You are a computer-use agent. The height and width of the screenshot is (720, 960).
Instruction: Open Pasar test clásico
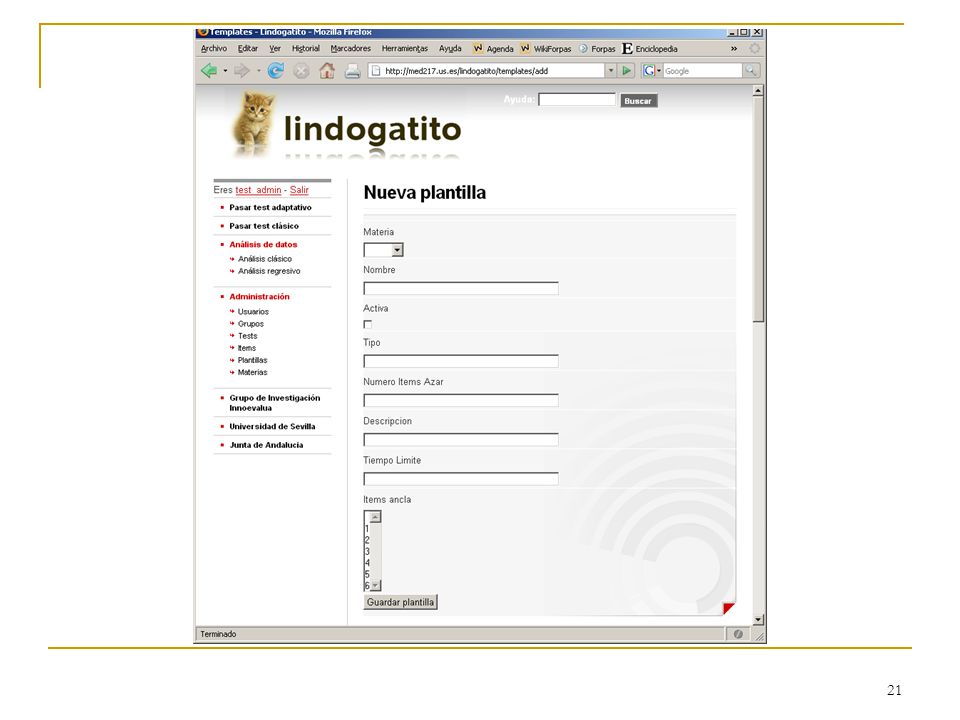click(264, 226)
